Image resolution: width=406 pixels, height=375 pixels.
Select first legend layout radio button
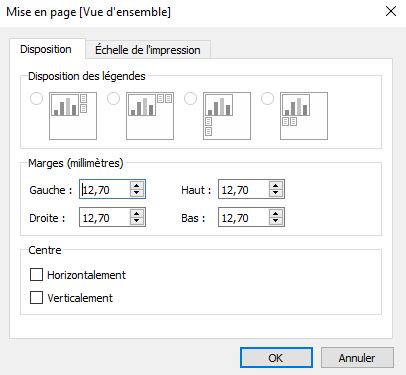click(36, 99)
